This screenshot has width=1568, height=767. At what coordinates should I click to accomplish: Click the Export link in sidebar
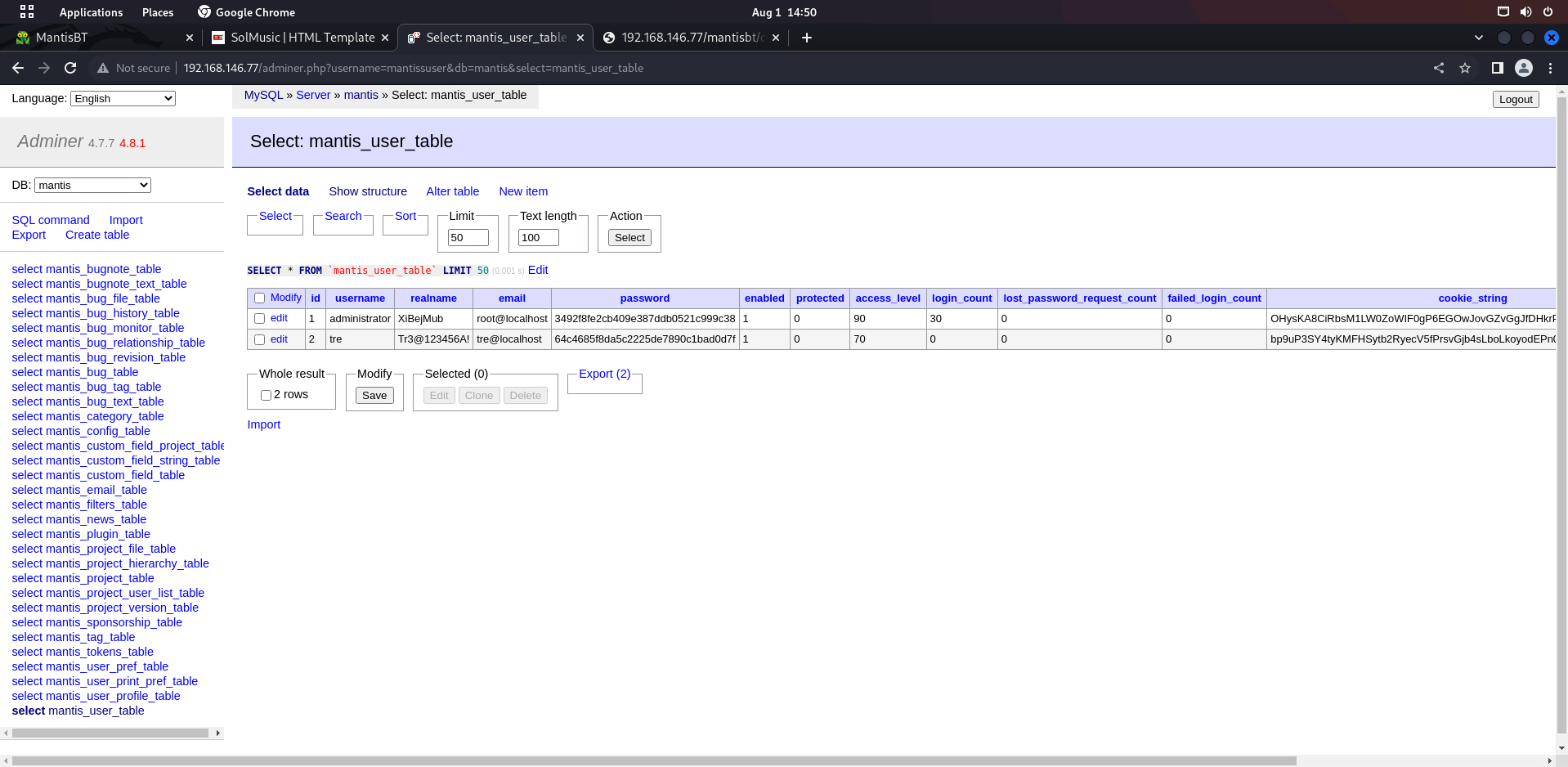click(x=29, y=235)
